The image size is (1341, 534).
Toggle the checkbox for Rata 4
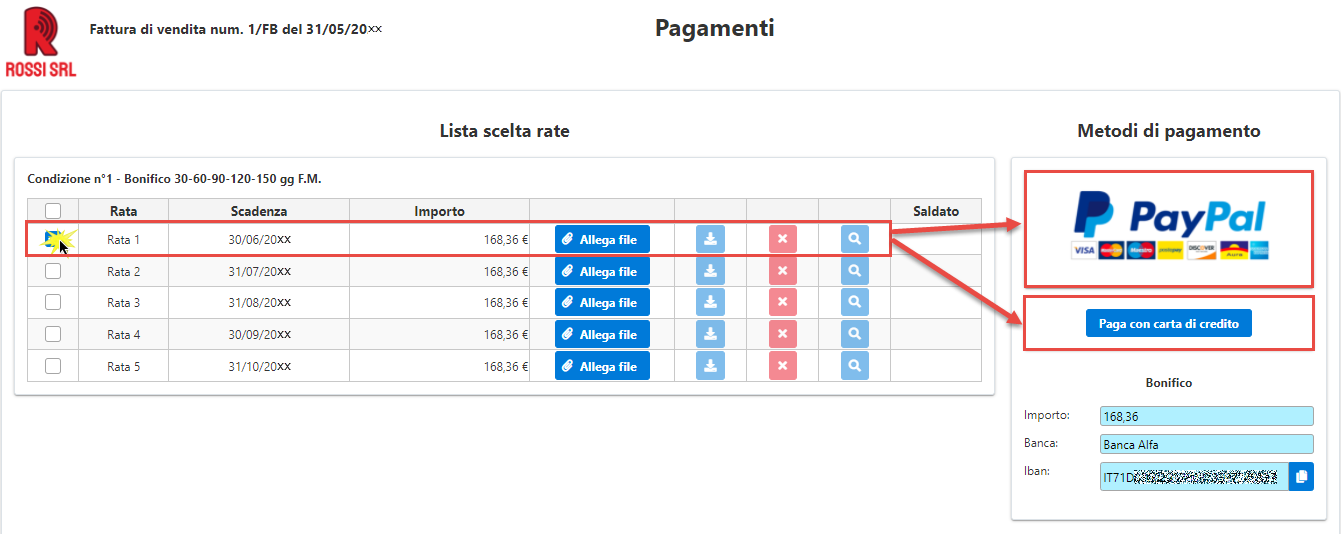[53, 334]
